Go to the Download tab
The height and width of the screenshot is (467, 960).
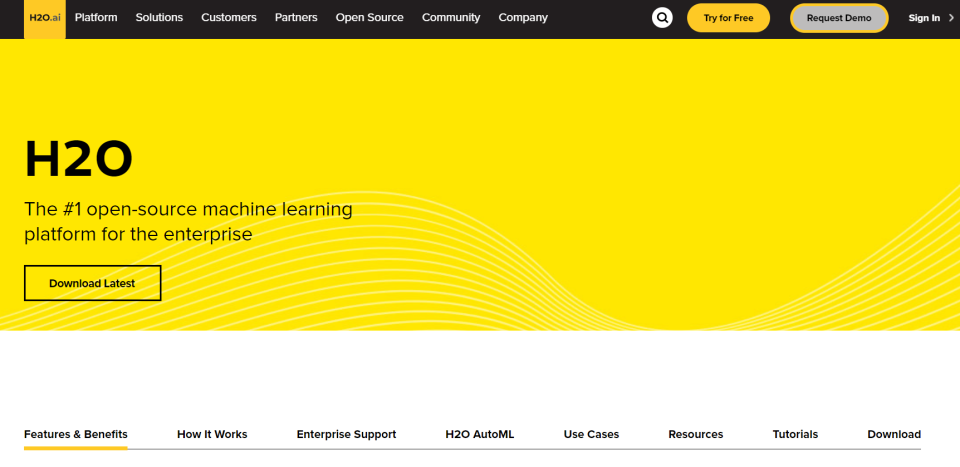[x=894, y=435]
